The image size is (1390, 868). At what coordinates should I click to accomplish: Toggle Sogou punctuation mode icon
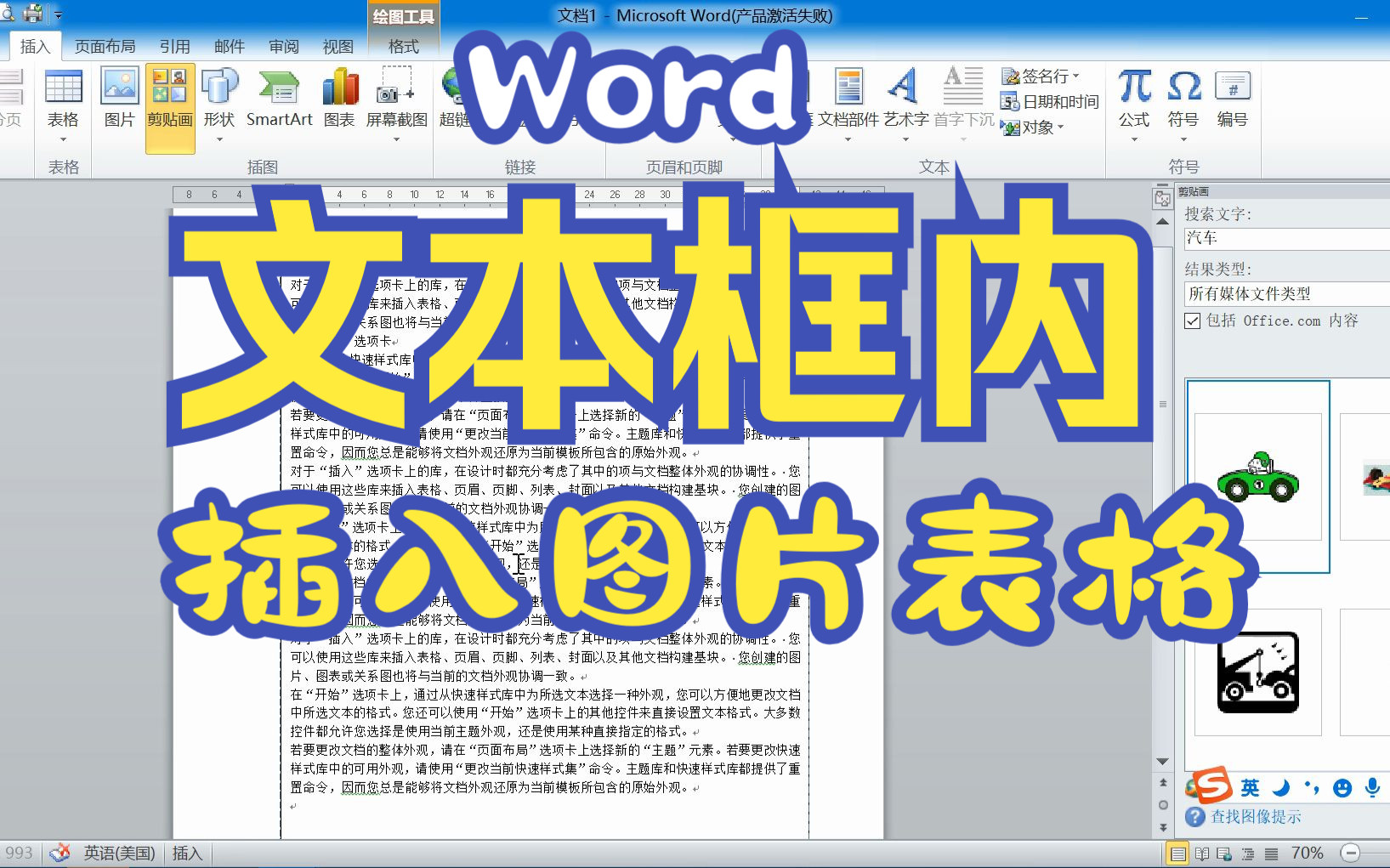(x=1312, y=788)
